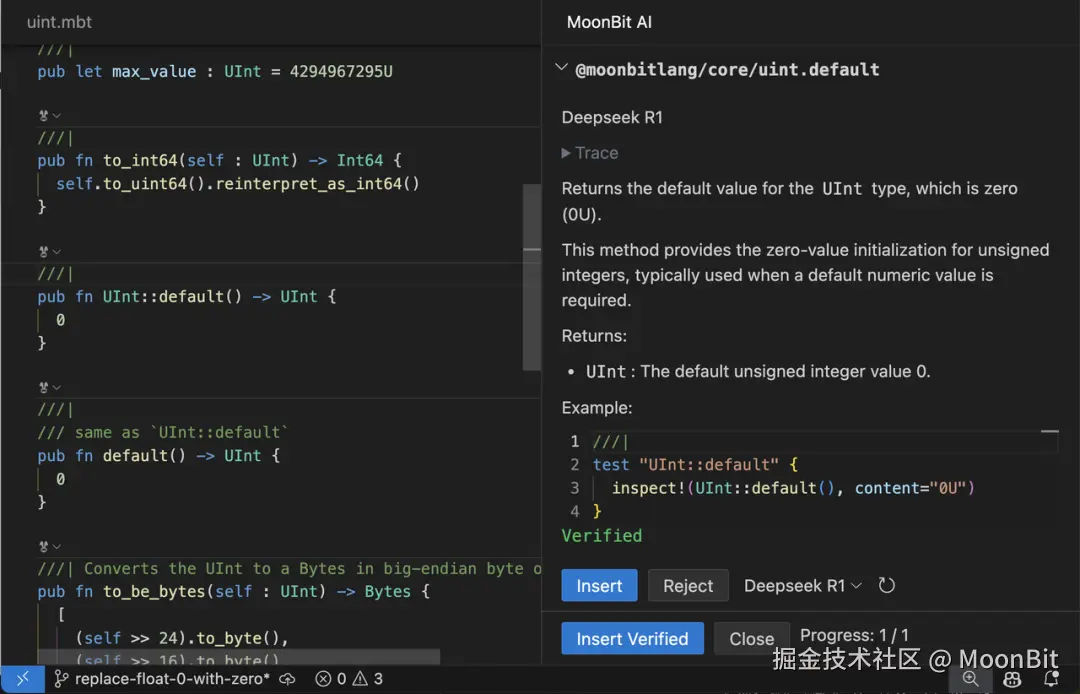Click 'pub let max_value' code line

[215, 72]
